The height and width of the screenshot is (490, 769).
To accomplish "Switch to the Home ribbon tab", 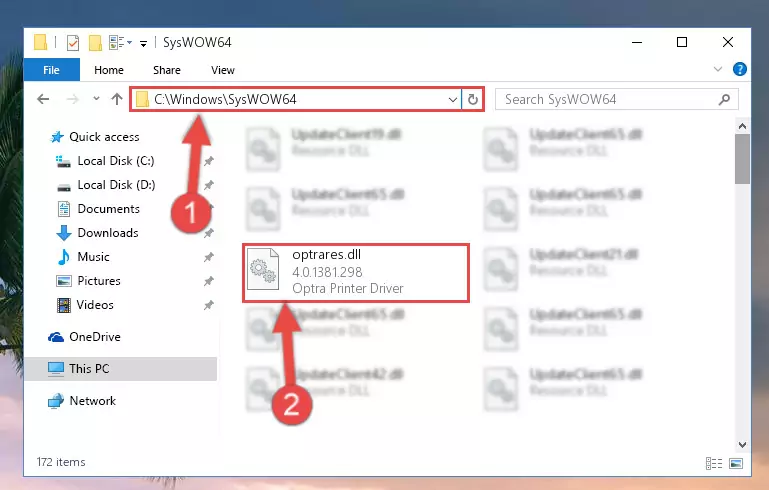I will pyautogui.click(x=109, y=70).
